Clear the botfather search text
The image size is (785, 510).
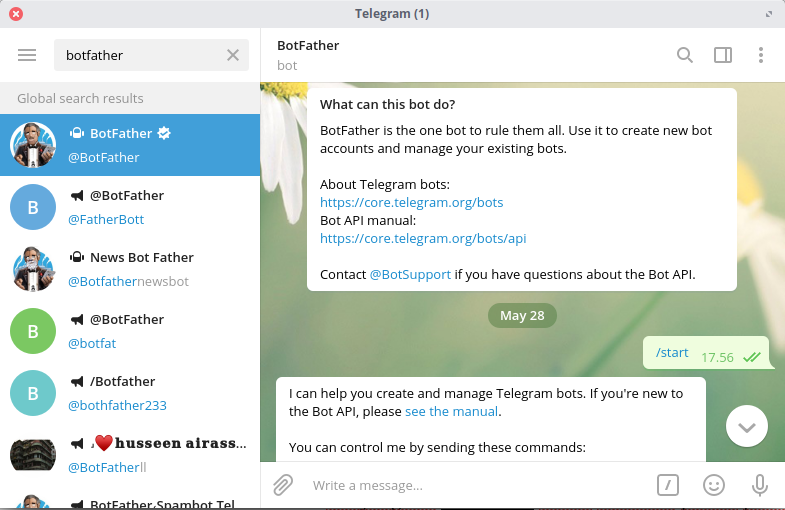[233, 55]
